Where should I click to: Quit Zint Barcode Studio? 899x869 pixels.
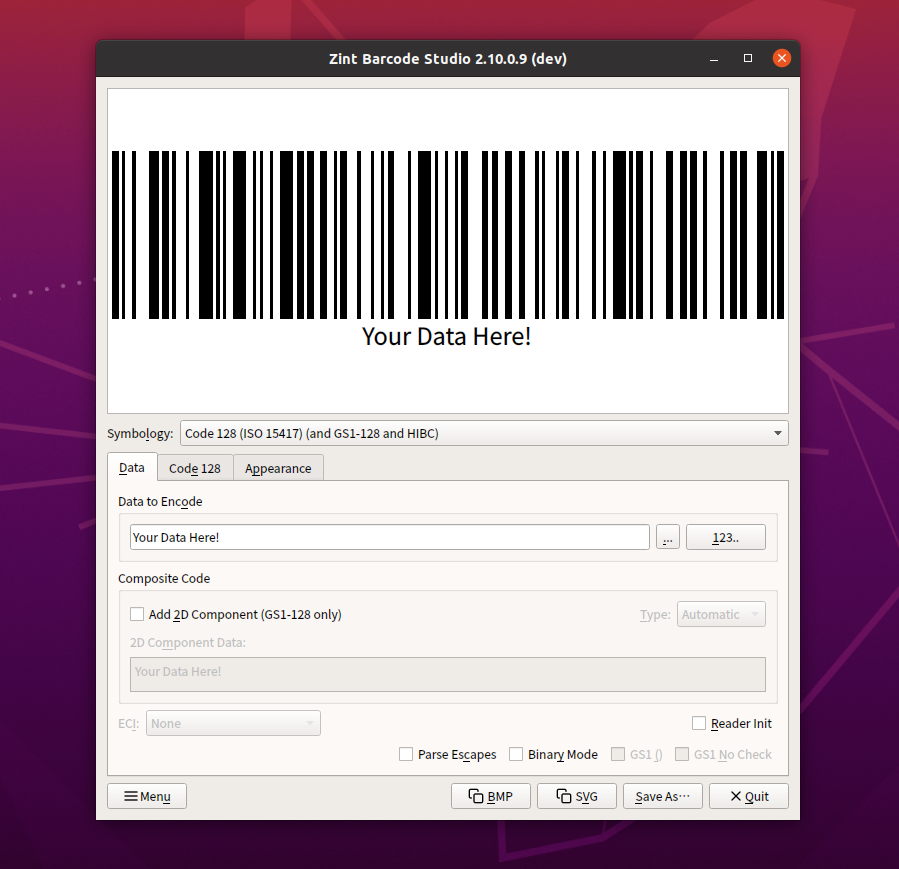coord(748,796)
